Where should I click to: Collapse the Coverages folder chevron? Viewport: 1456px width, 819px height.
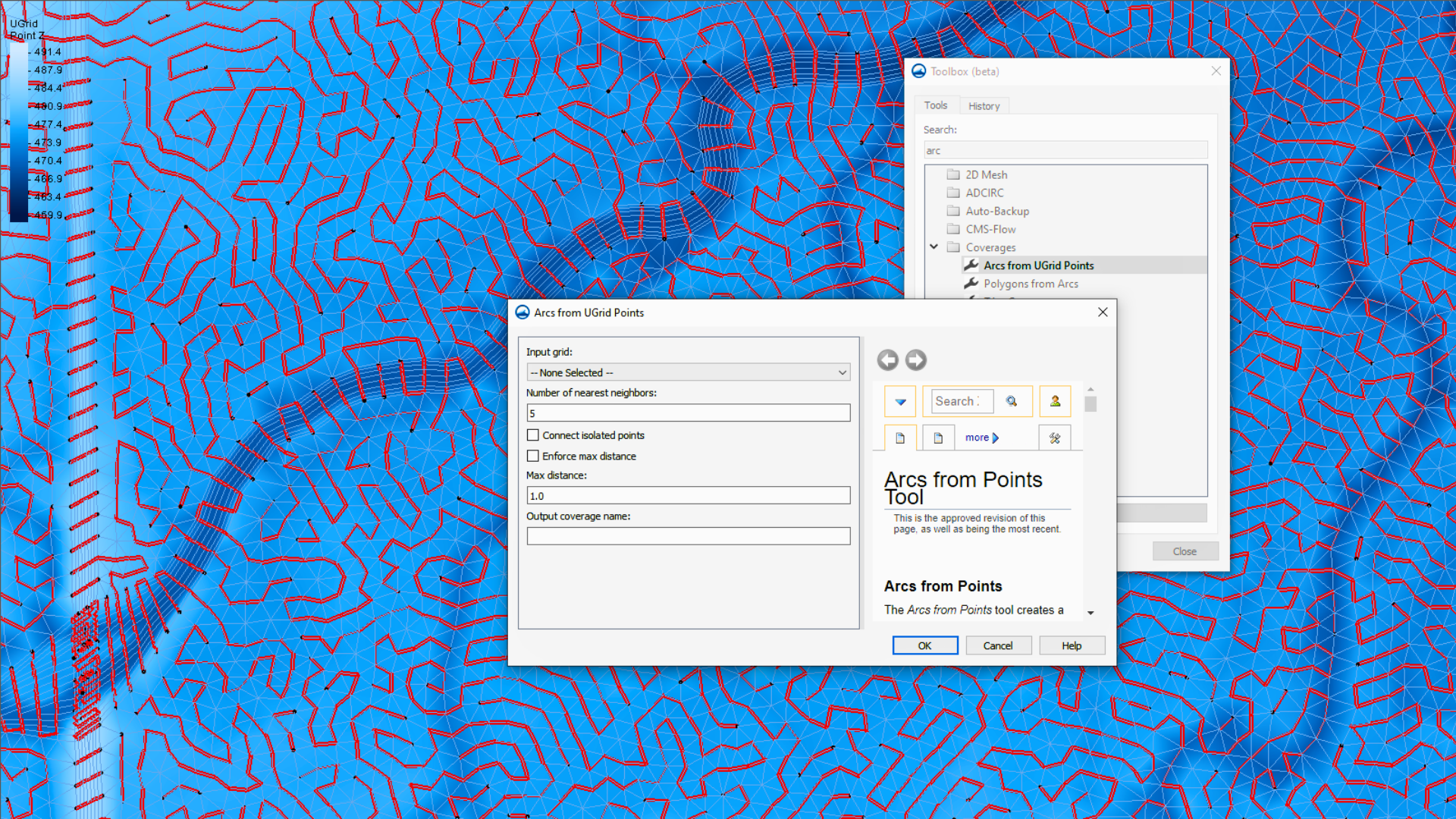(x=934, y=246)
